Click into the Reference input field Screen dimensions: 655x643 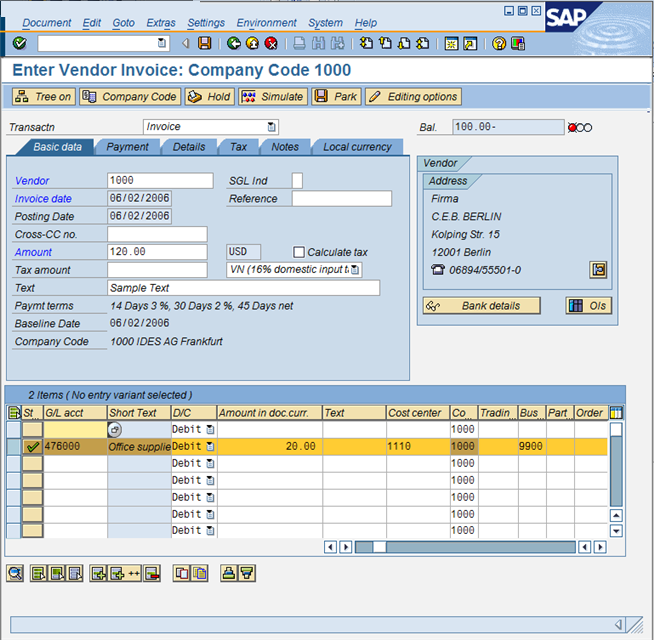341,199
